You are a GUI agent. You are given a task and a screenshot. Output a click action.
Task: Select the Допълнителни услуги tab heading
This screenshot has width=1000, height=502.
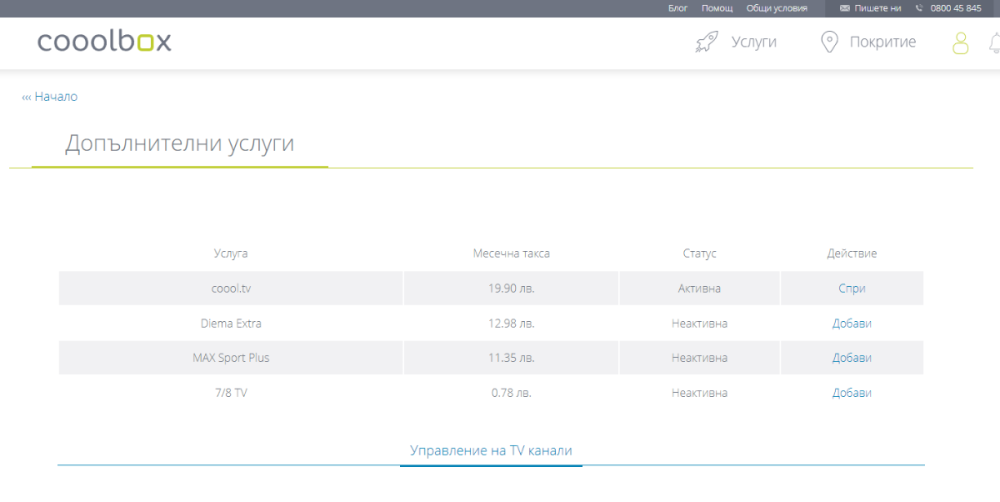180,143
